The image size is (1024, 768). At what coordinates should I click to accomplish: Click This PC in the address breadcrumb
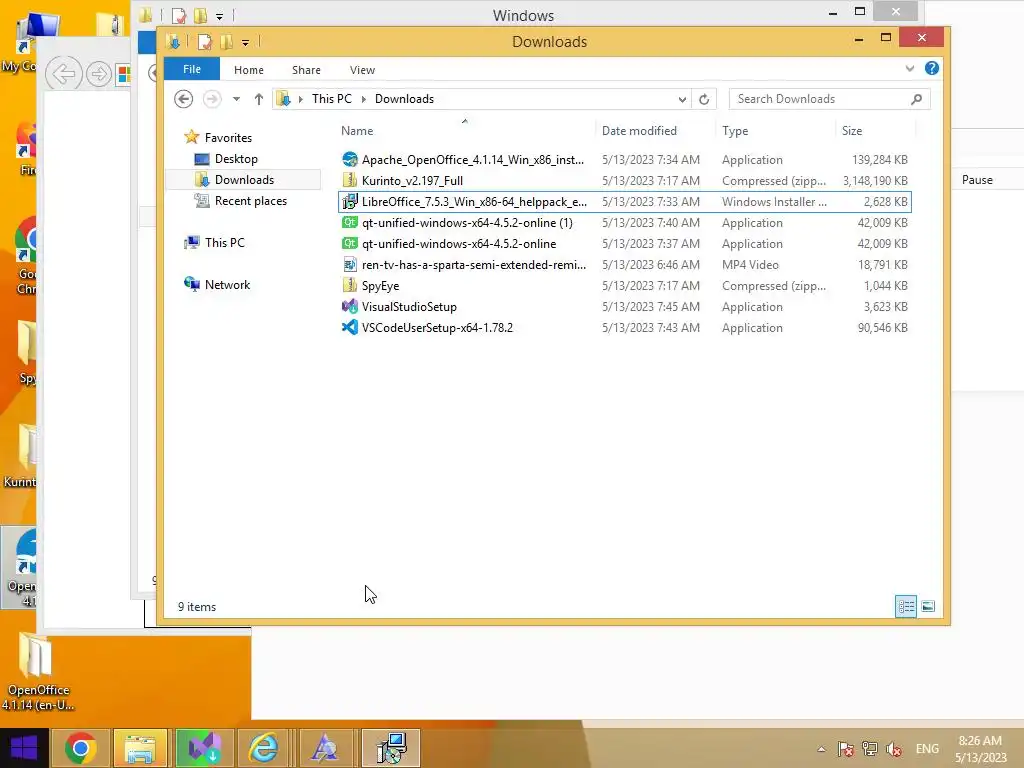click(331, 99)
